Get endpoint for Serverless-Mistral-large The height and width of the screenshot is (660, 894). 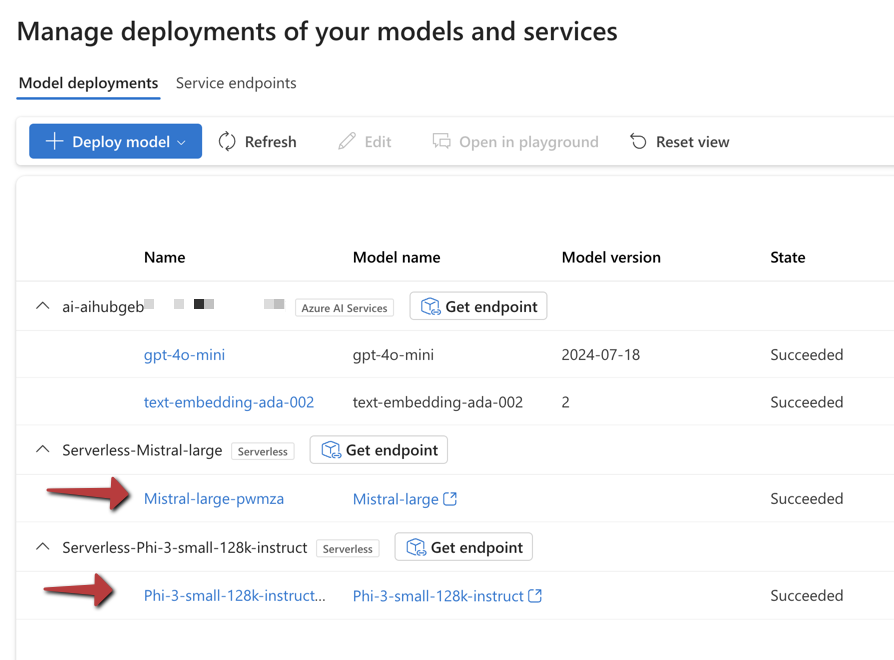379,450
